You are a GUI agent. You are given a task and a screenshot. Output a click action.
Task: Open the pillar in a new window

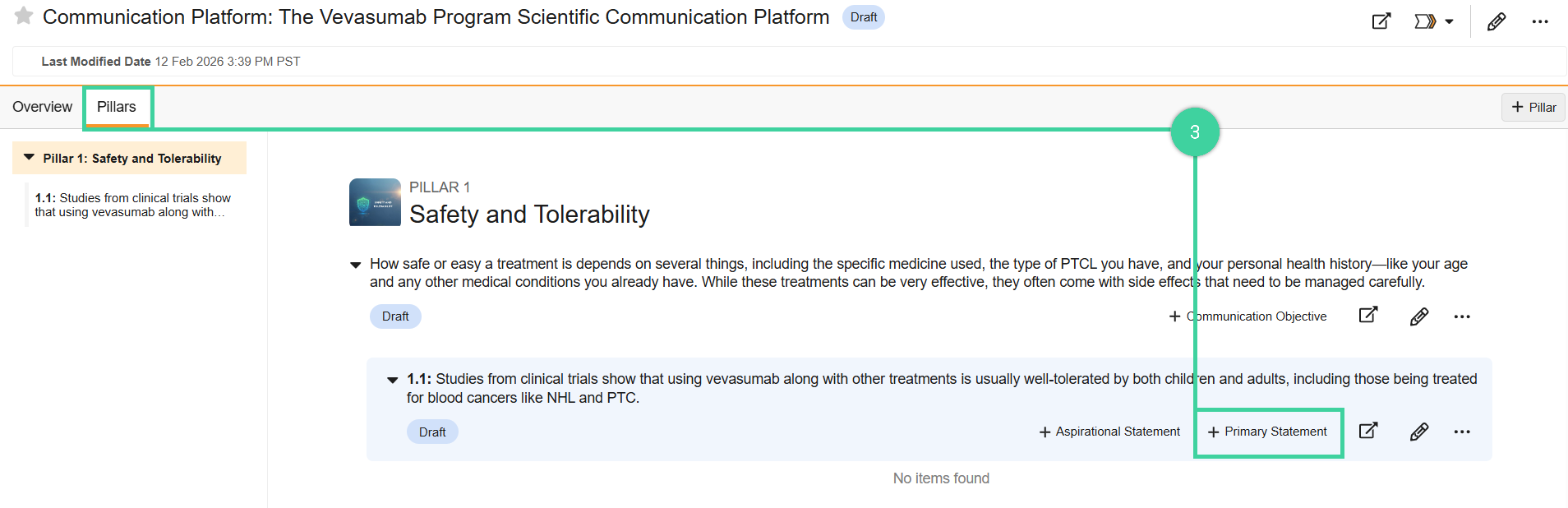point(1367,316)
